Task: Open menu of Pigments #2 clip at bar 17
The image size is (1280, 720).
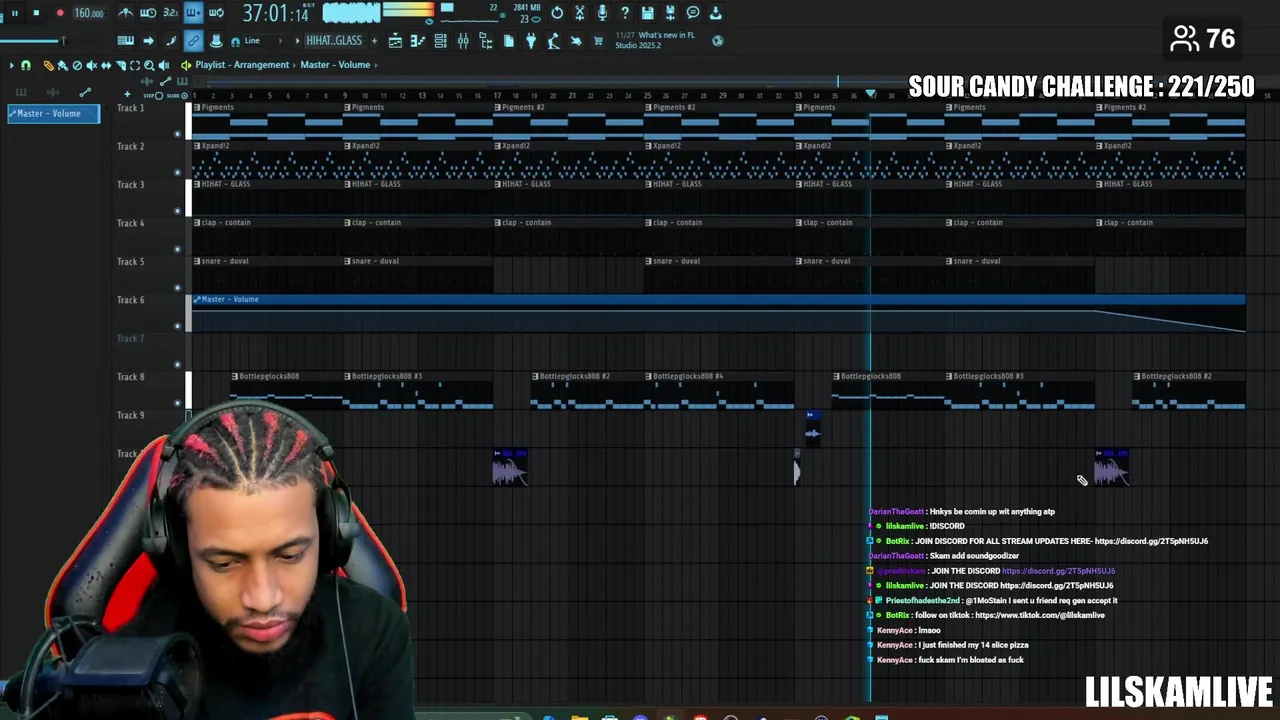Action: pos(498,108)
